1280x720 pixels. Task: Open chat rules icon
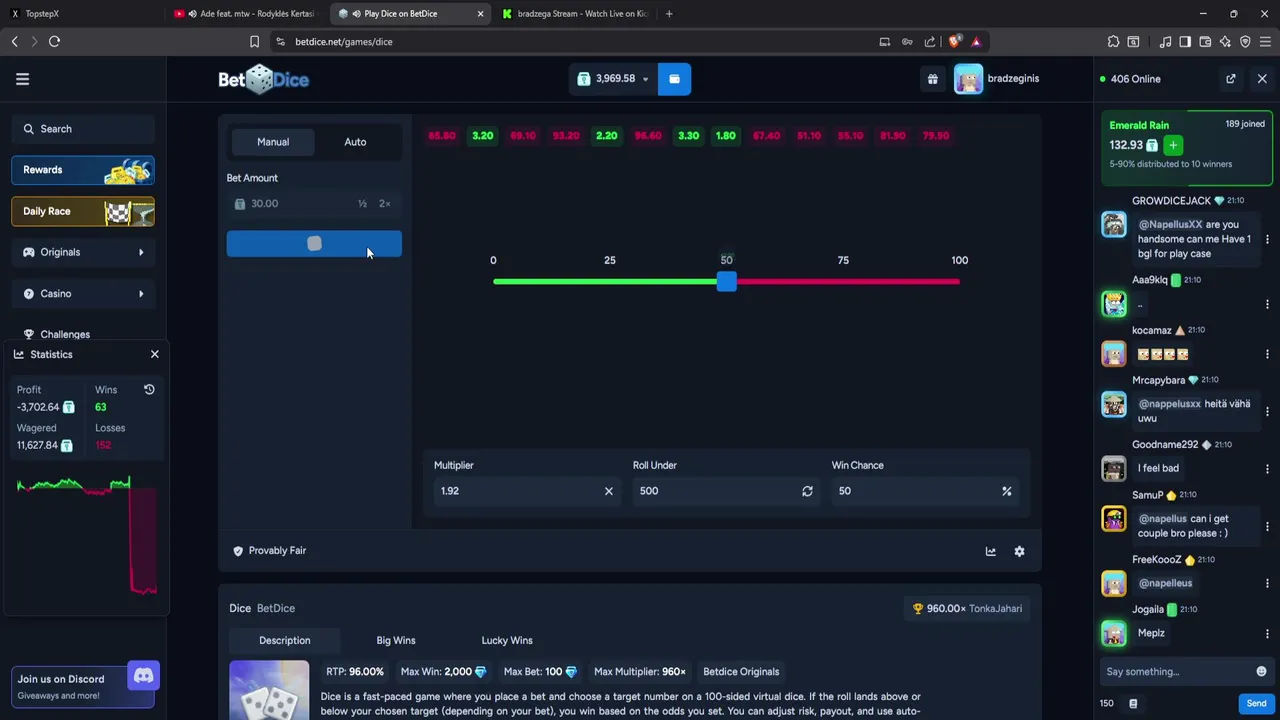click(x=1133, y=703)
